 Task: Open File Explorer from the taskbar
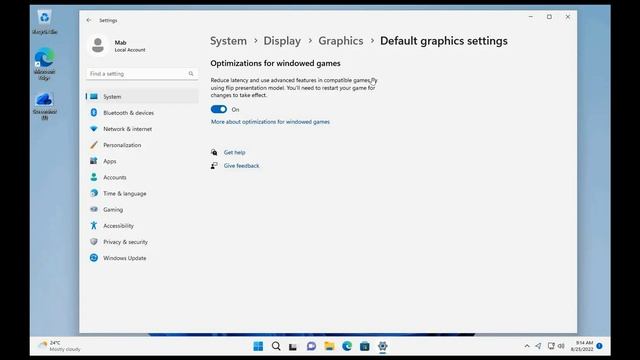tap(329, 346)
